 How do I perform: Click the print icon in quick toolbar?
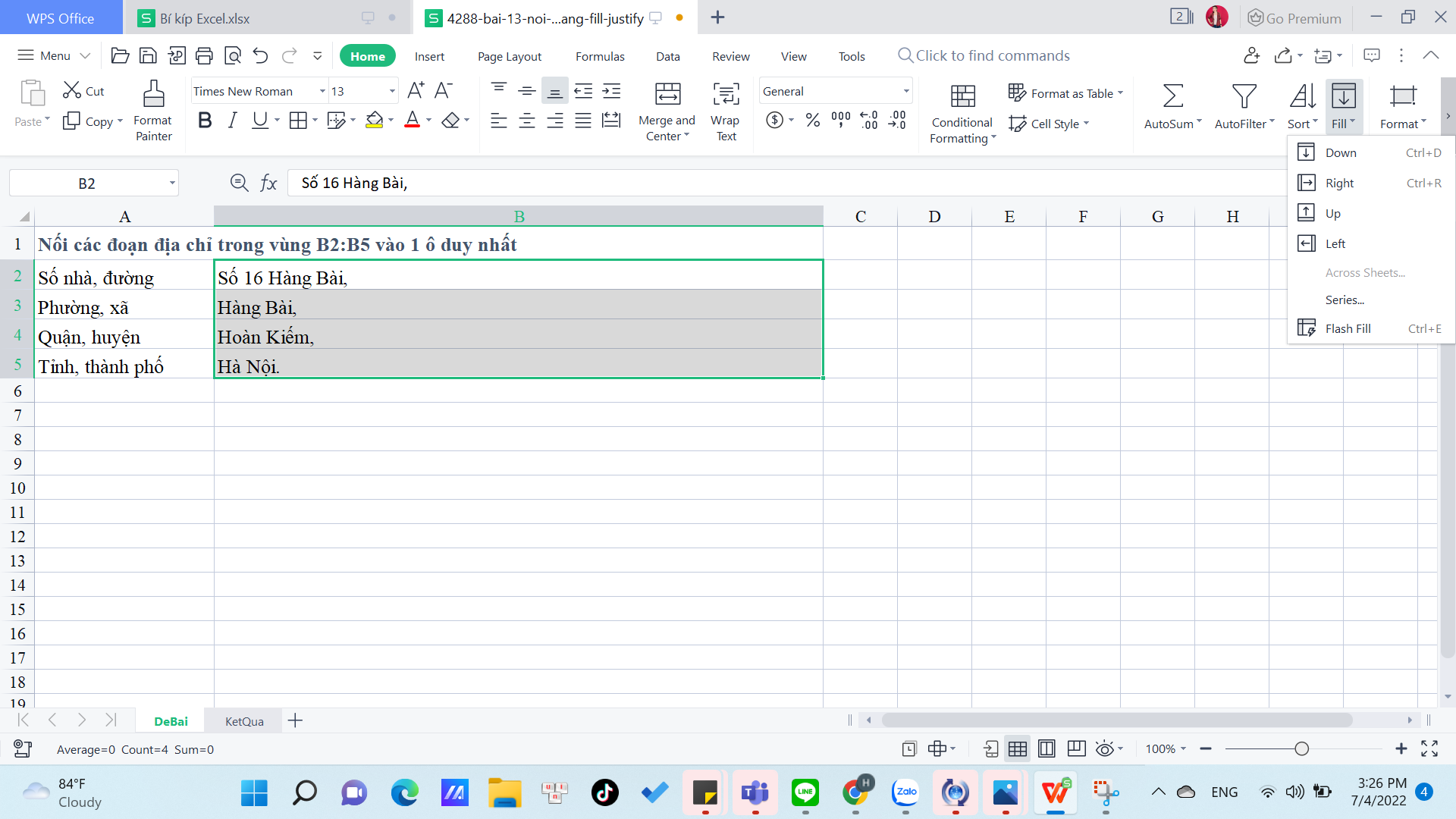click(x=204, y=55)
